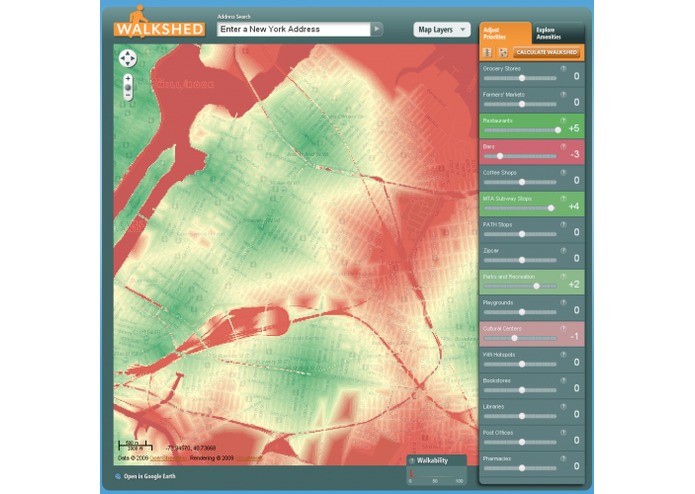Image resolution: width=695 pixels, height=494 pixels.
Task: Click the Parks and Recreation slider handle
Action: point(536,286)
